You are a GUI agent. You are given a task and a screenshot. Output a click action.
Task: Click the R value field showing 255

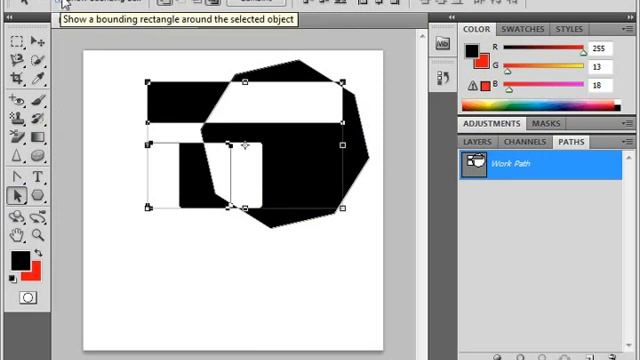(600, 49)
